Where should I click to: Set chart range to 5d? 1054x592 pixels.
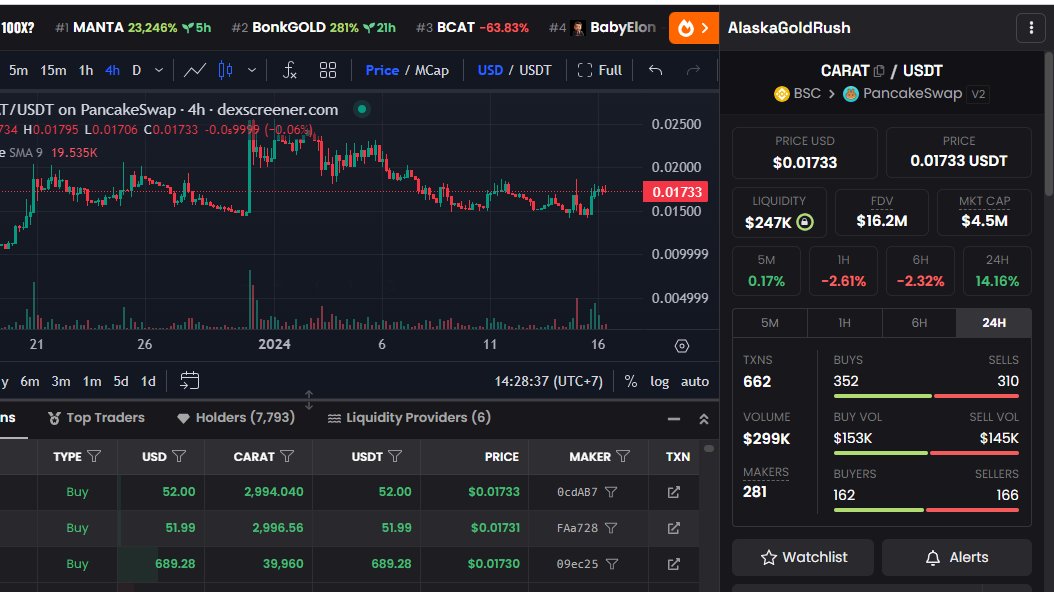[121, 381]
